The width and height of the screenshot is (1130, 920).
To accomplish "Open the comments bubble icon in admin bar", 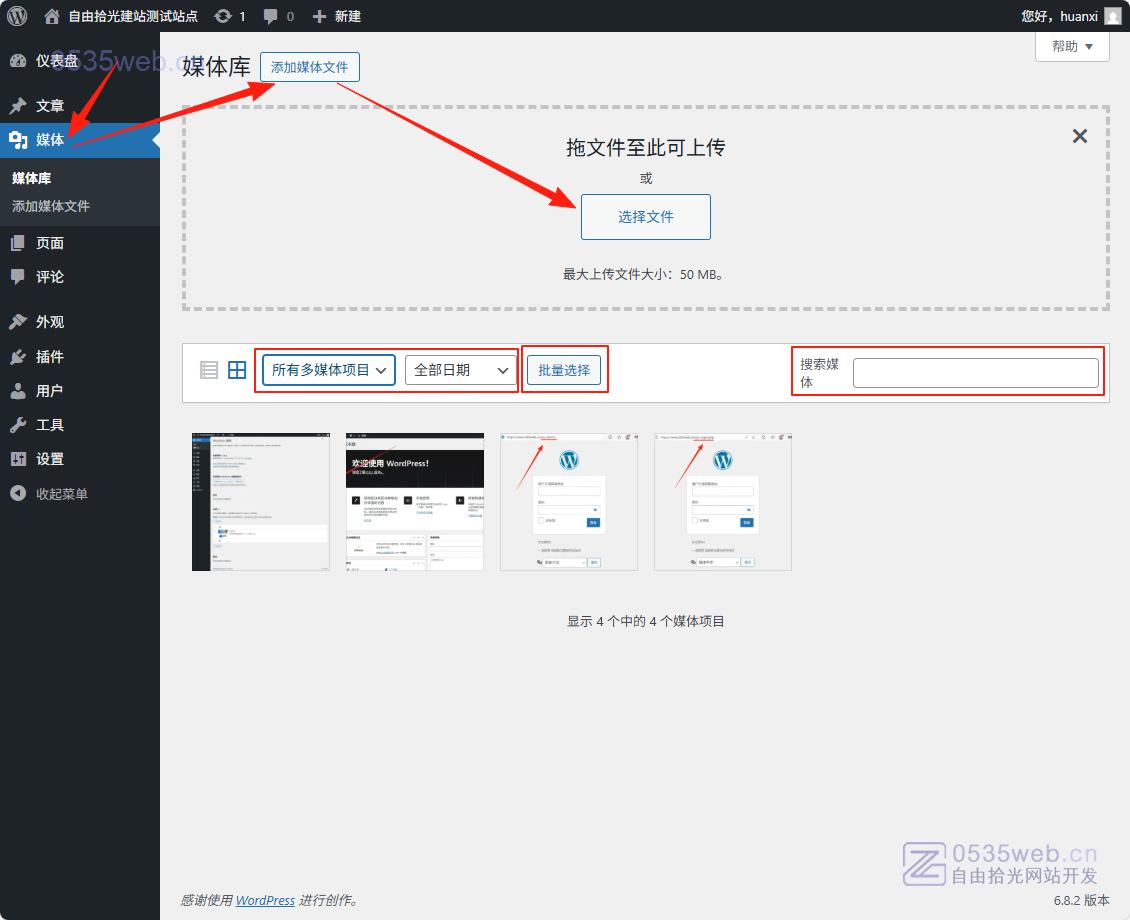I will [271, 16].
